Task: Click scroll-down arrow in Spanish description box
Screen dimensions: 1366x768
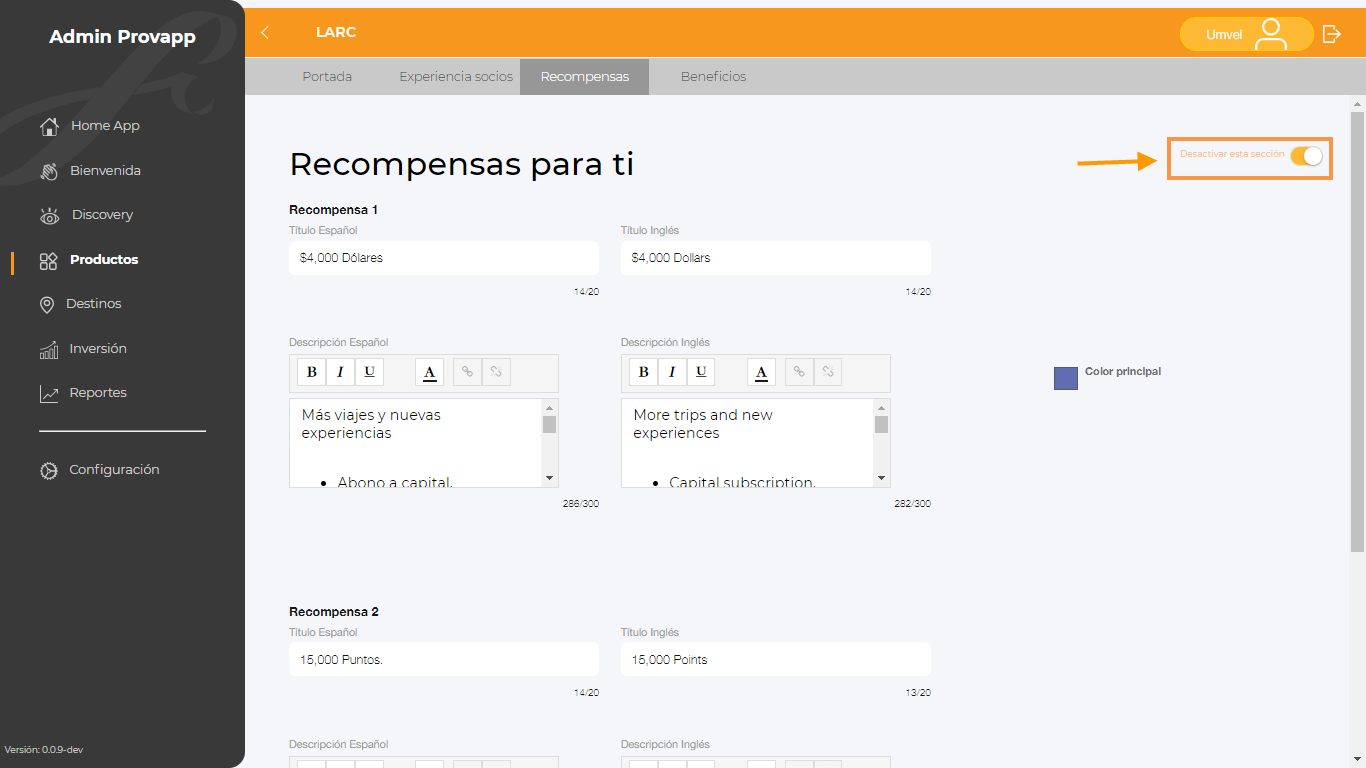Action: (550, 479)
